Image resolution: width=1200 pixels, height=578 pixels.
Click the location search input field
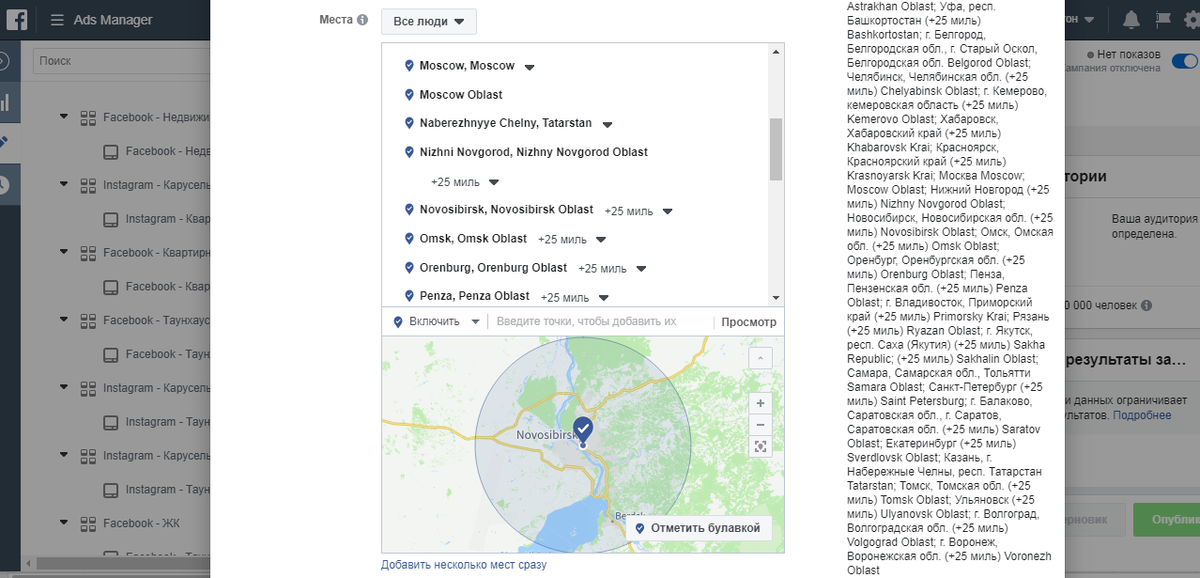pos(600,322)
